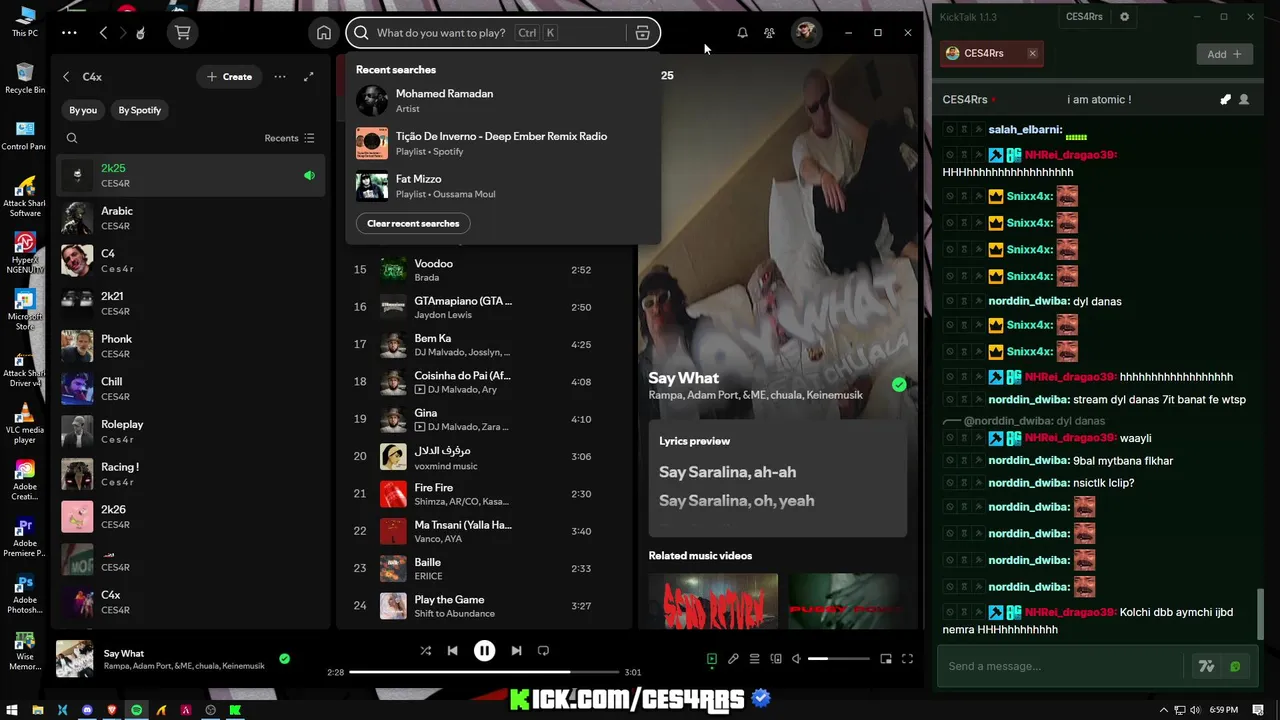Open the Create dropdown in library
Image resolution: width=1280 pixels, height=720 pixels.
[x=229, y=77]
